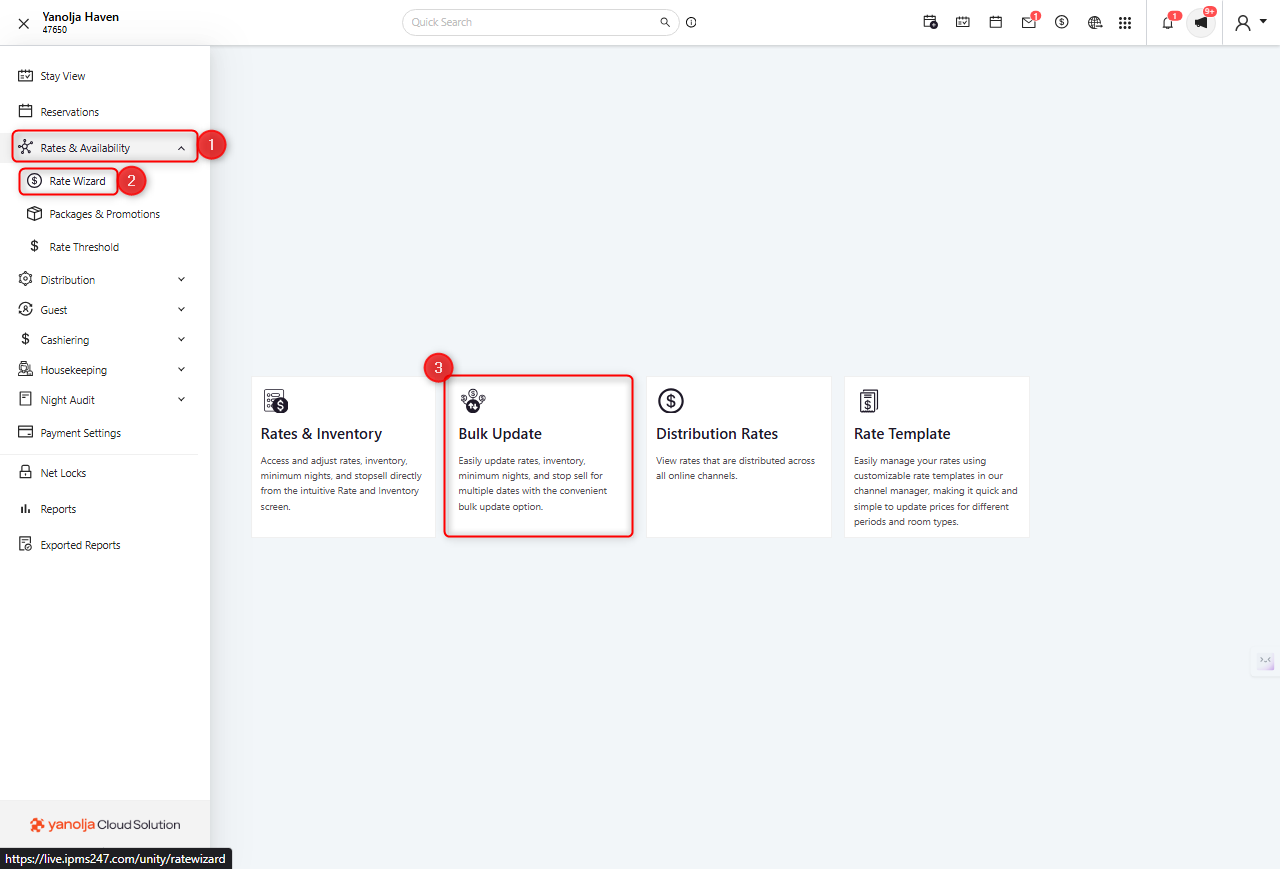Open the plain calendar icon in top bar

coord(996,22)
